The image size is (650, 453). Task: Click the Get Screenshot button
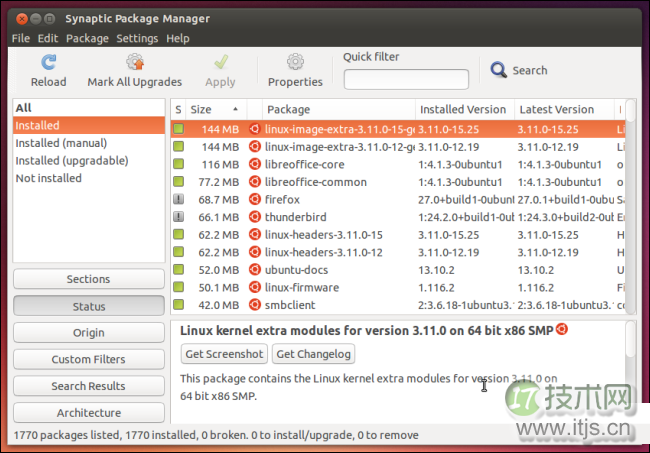224,354
